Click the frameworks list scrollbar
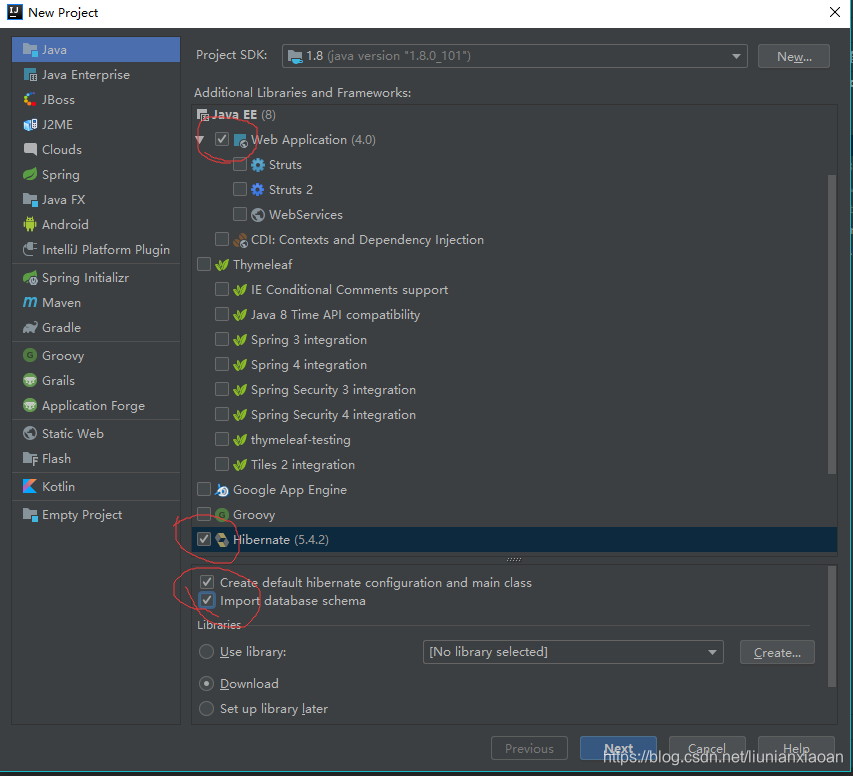853x776 pixels. pos(831,324)
